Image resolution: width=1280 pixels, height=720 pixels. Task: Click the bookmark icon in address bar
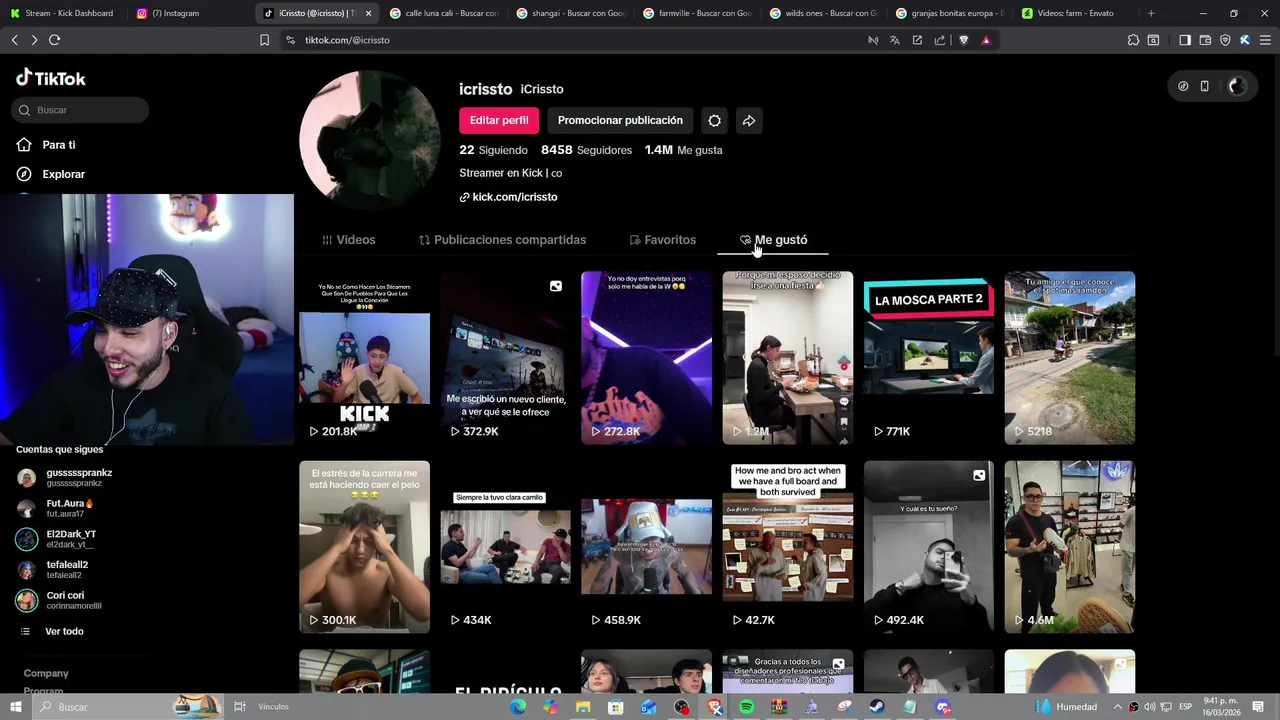[264, 40]
